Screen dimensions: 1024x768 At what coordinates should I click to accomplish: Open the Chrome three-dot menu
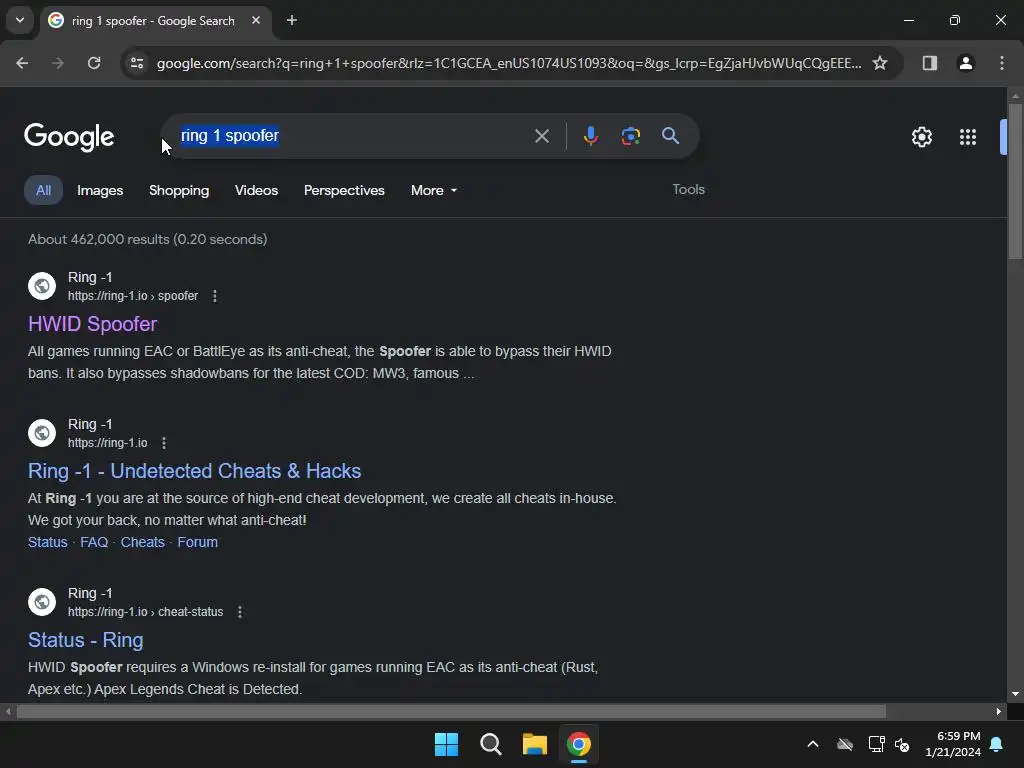point(1002,63)
